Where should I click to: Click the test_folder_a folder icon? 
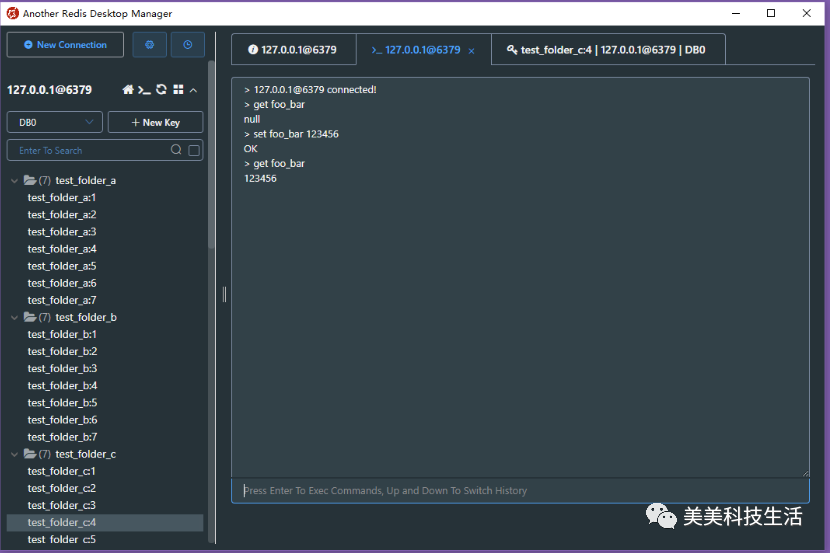30,180
